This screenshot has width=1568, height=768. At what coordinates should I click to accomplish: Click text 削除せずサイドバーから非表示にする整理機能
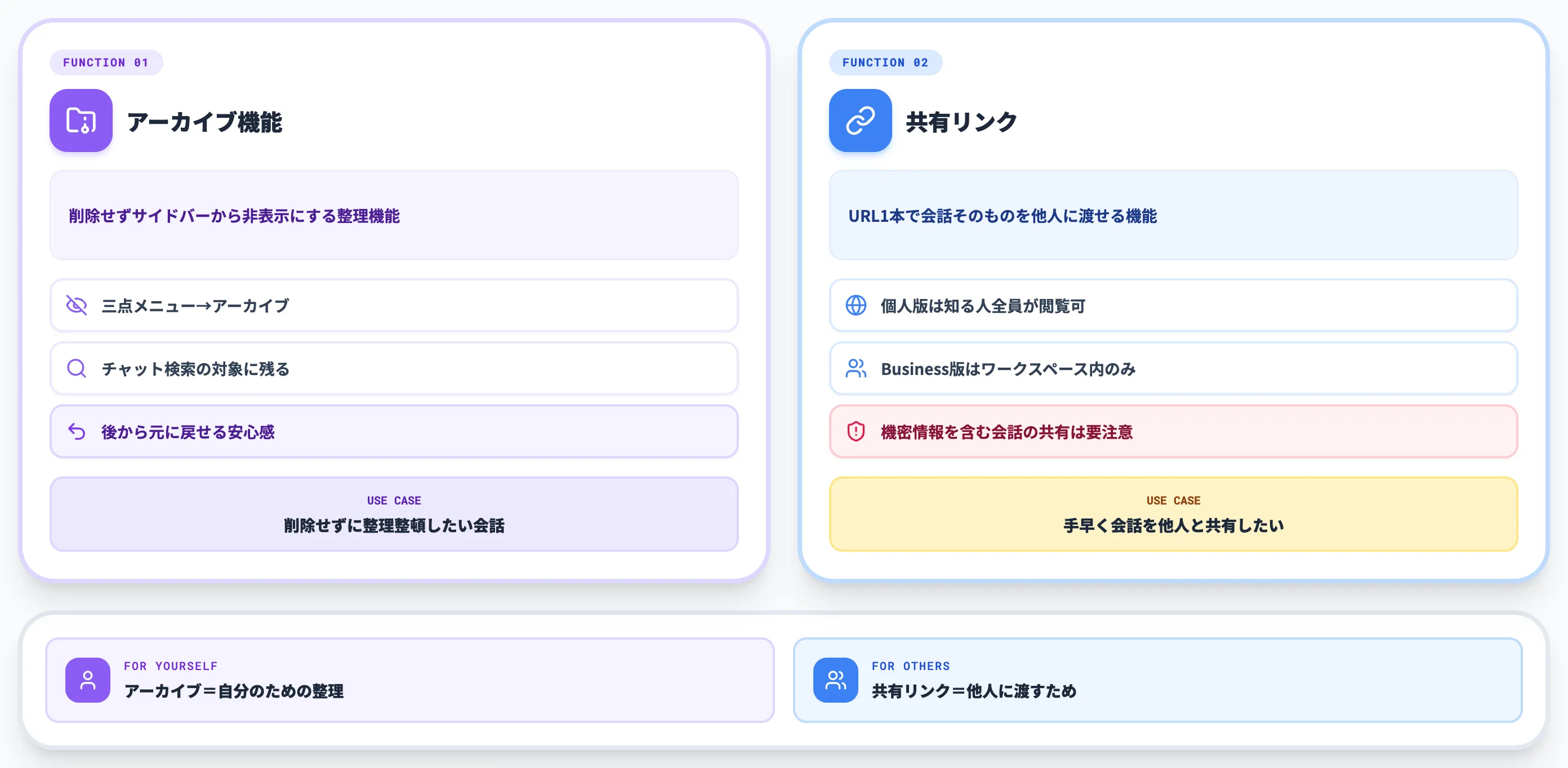(234, 216)
